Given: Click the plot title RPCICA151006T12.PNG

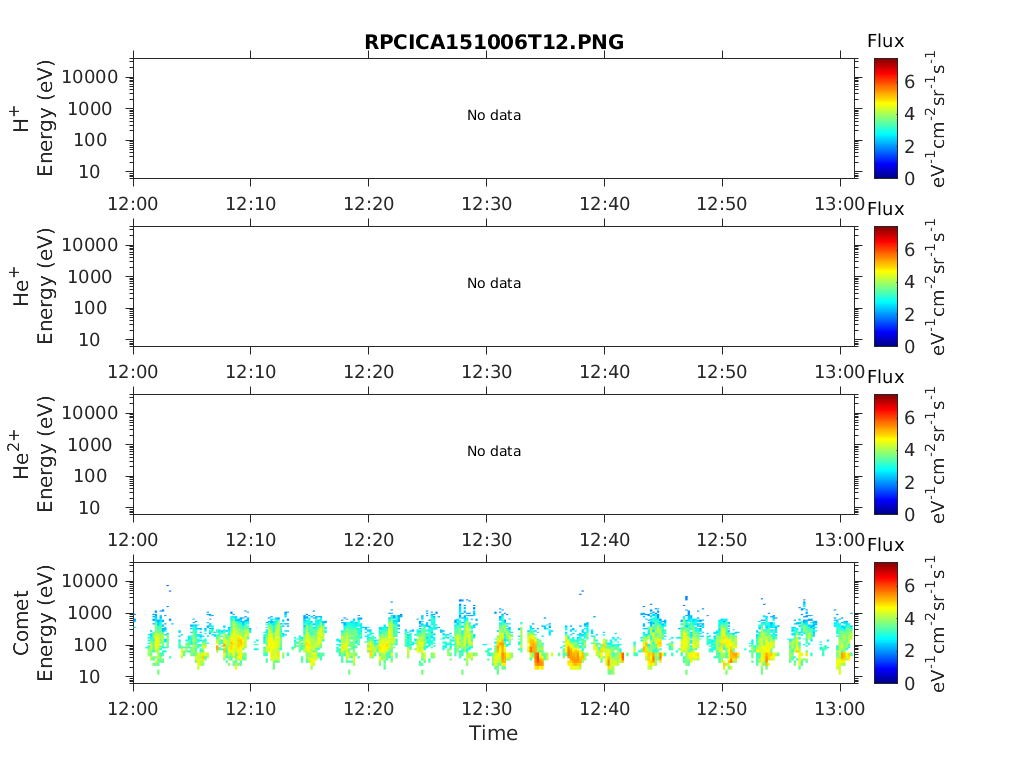Looking at the screenshot, I should pos(494,42).
